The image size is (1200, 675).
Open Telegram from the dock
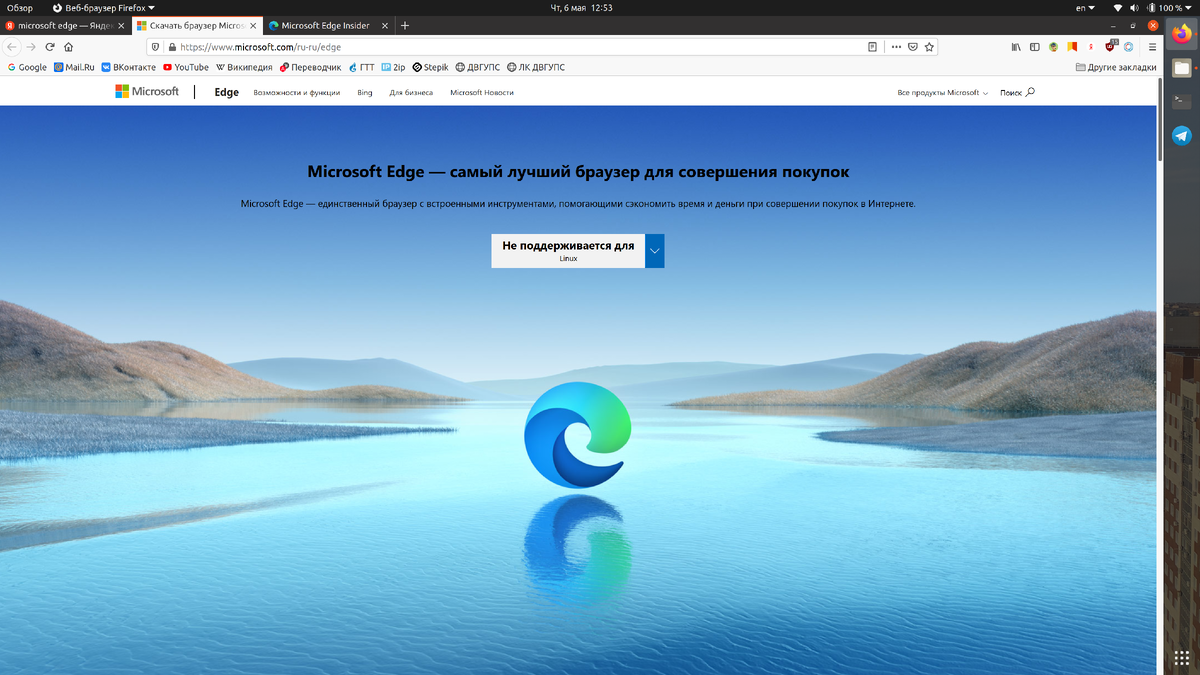tap(1182, 136)
